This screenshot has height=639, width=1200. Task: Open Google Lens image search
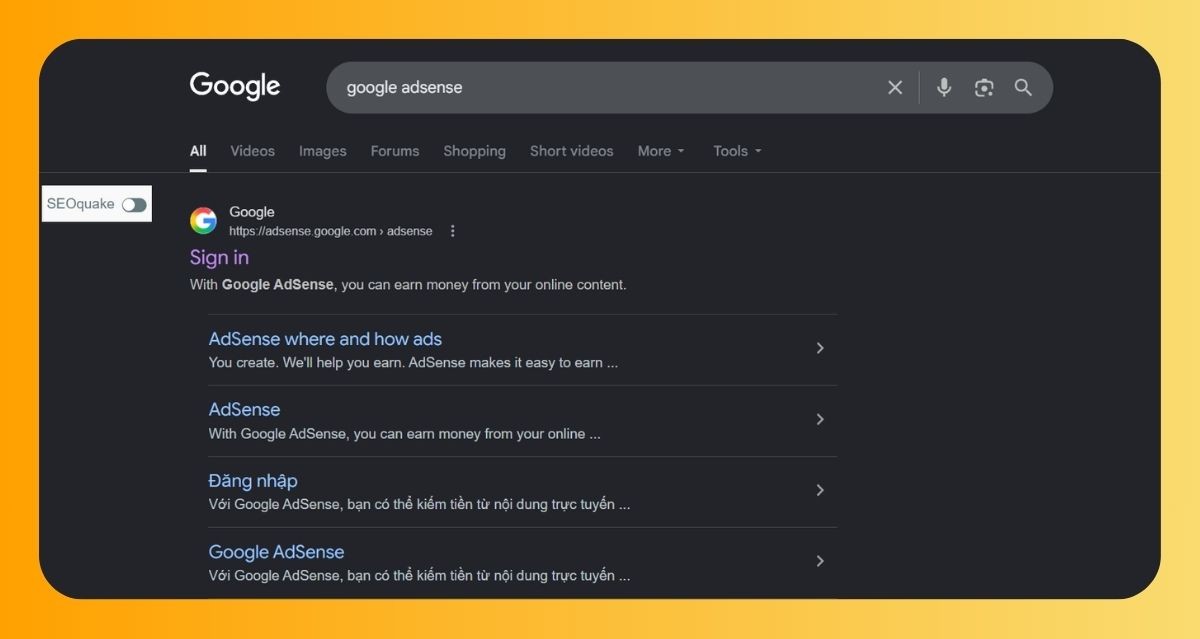tap(984, 88)
